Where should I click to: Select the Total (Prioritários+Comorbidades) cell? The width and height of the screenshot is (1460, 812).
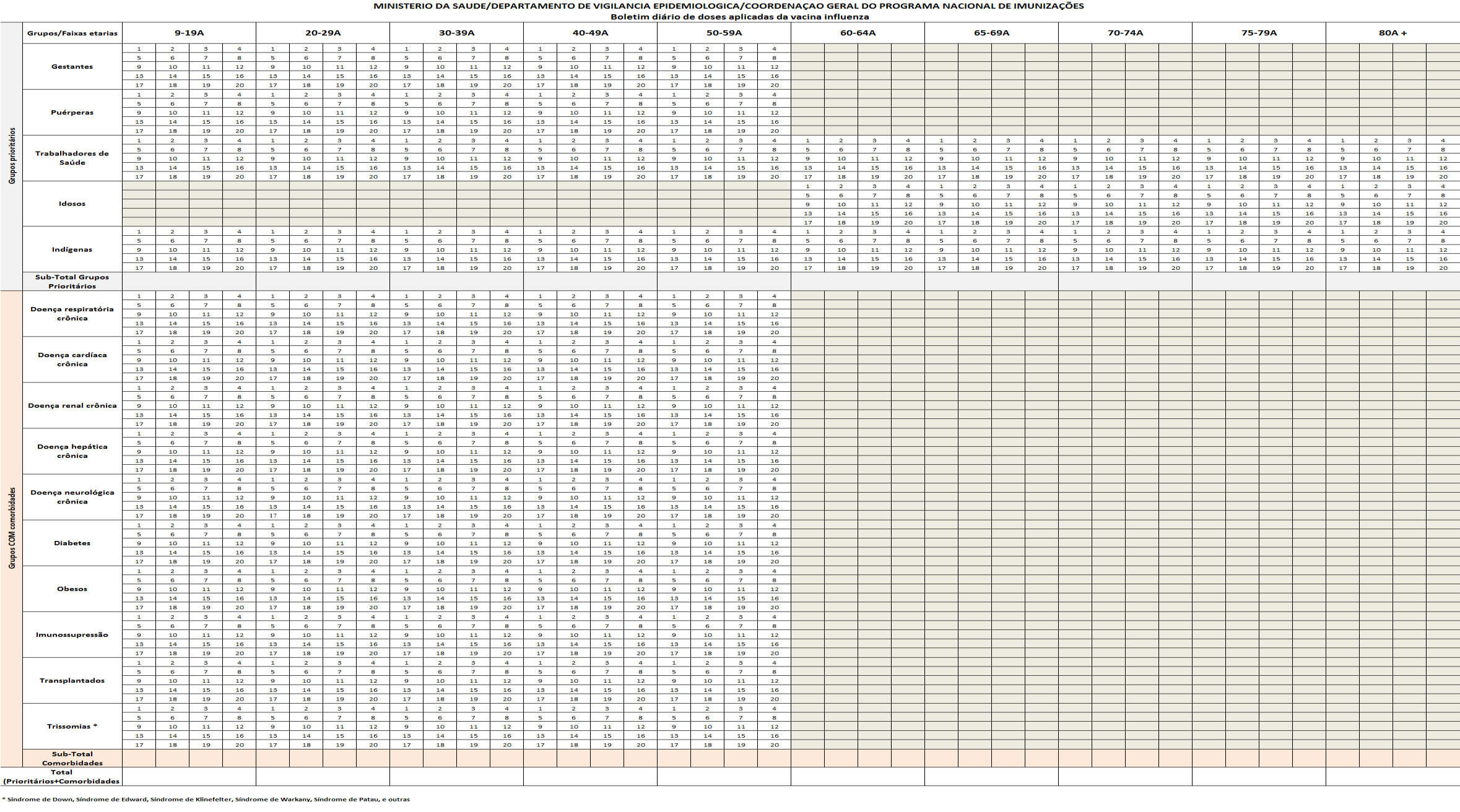61,777
